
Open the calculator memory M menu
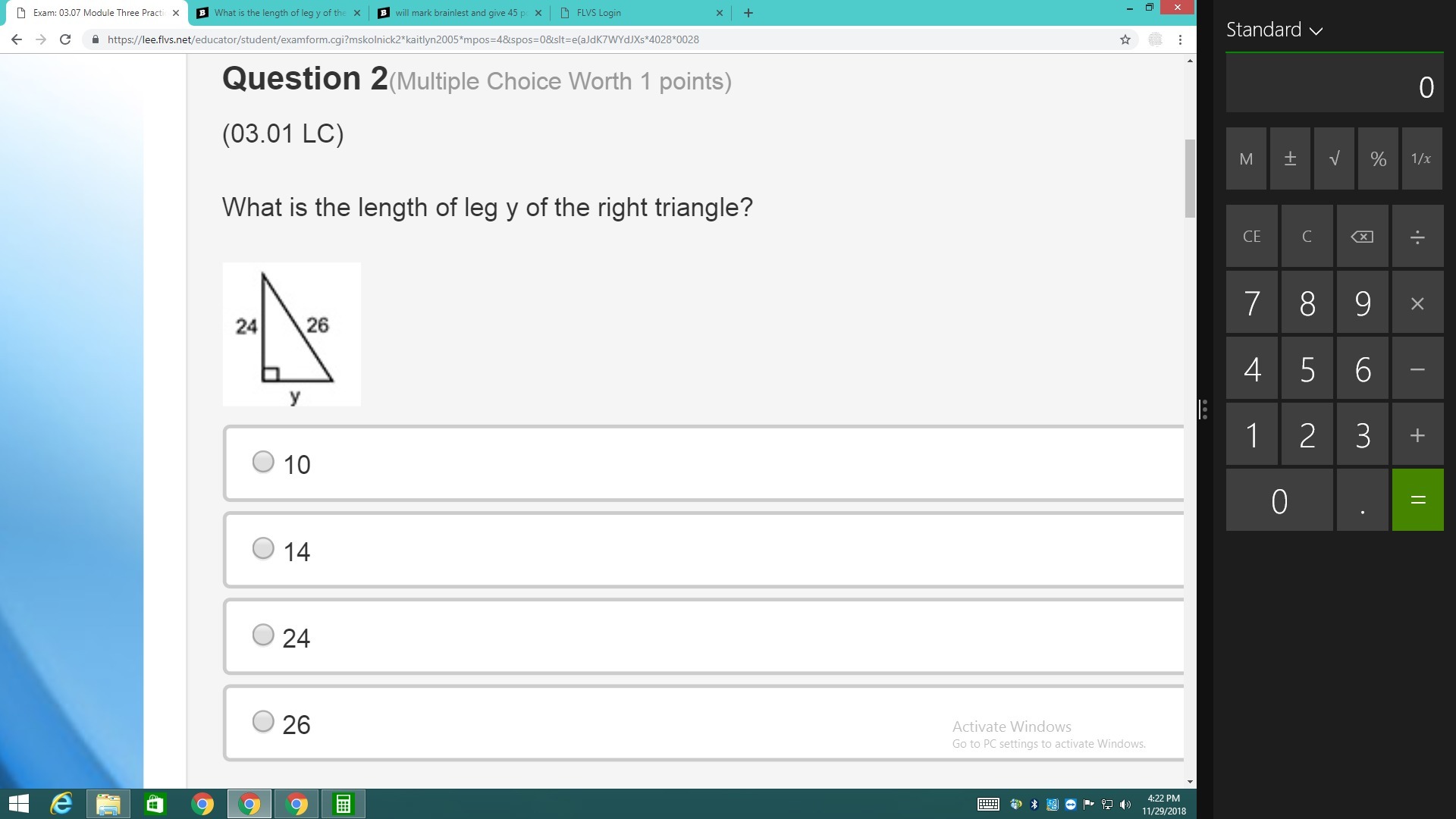pyautogui.click(x=1246, y=158)
